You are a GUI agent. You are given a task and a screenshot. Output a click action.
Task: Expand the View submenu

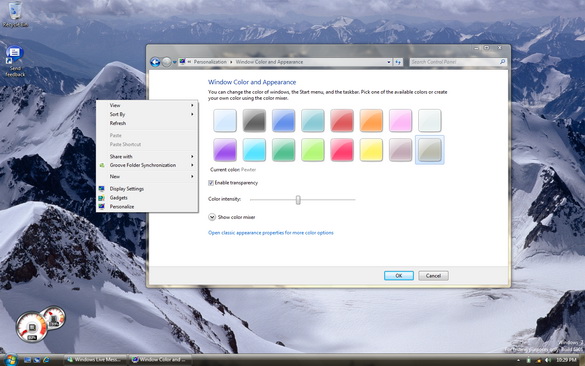147,105
